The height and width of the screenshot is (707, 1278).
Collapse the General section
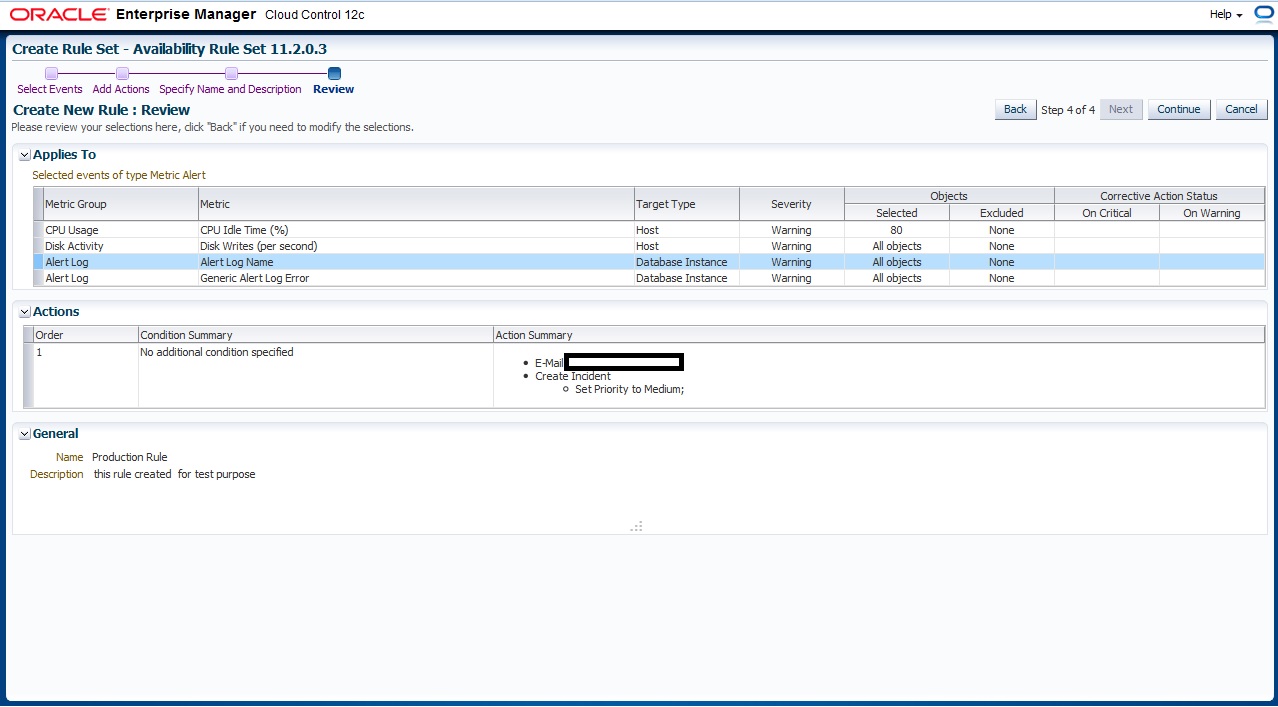pos(25,435)
